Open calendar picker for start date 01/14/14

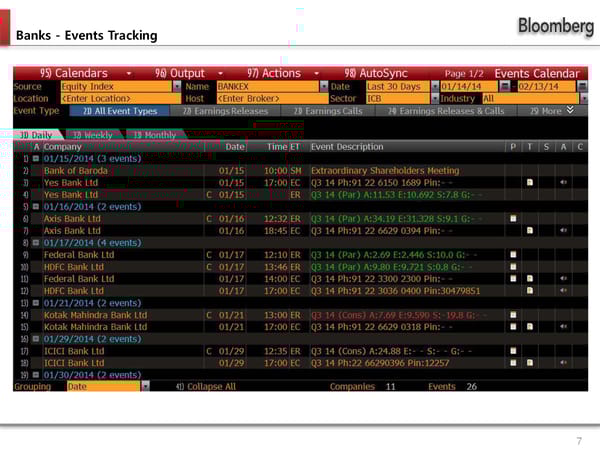pos(505,86)
